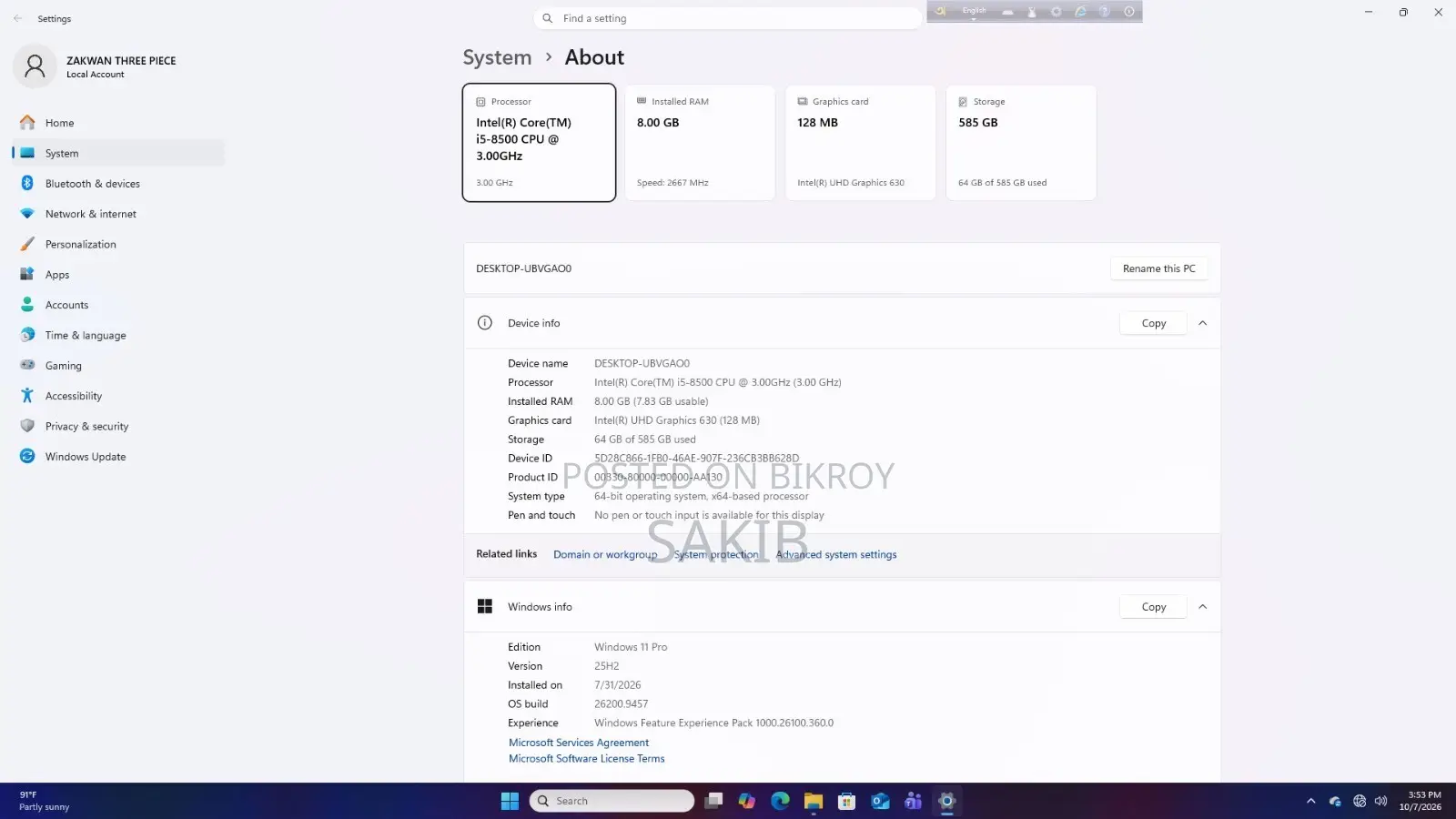Image resolution: width=1456 pixels, height=819 pixels.
Task: Open the English language dropdown on the toolbar
Action: click(974, 12)
